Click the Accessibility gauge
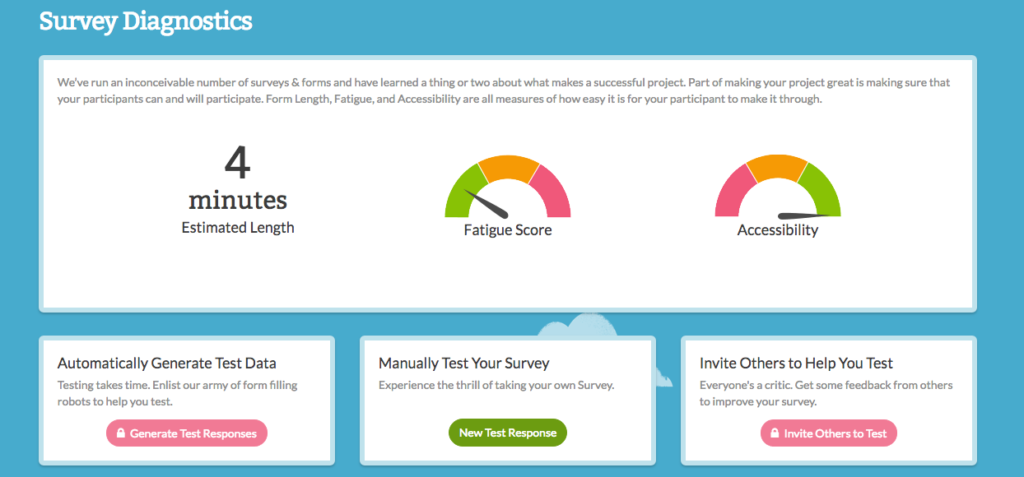 coord(778,186)
